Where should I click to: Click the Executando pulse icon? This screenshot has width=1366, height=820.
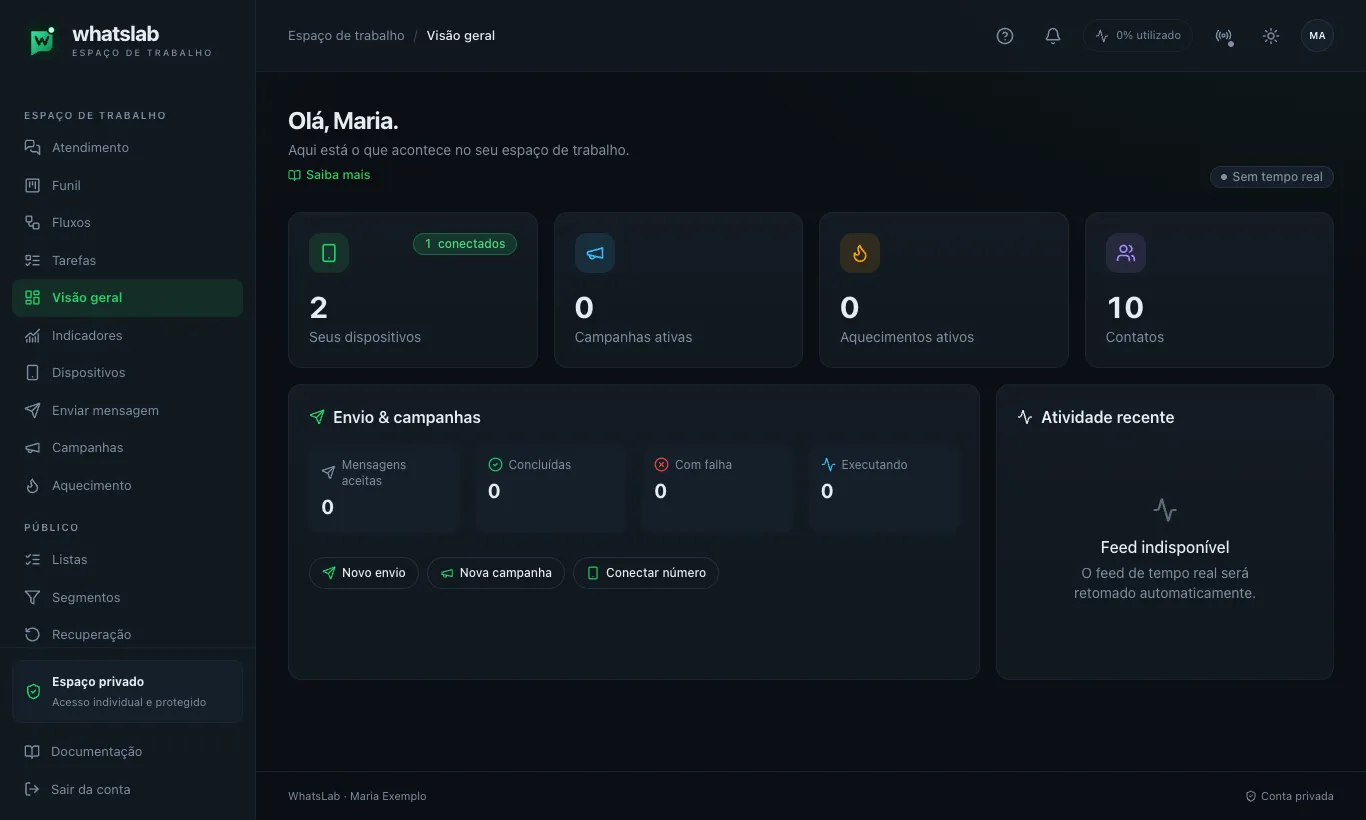coord(828,465)
